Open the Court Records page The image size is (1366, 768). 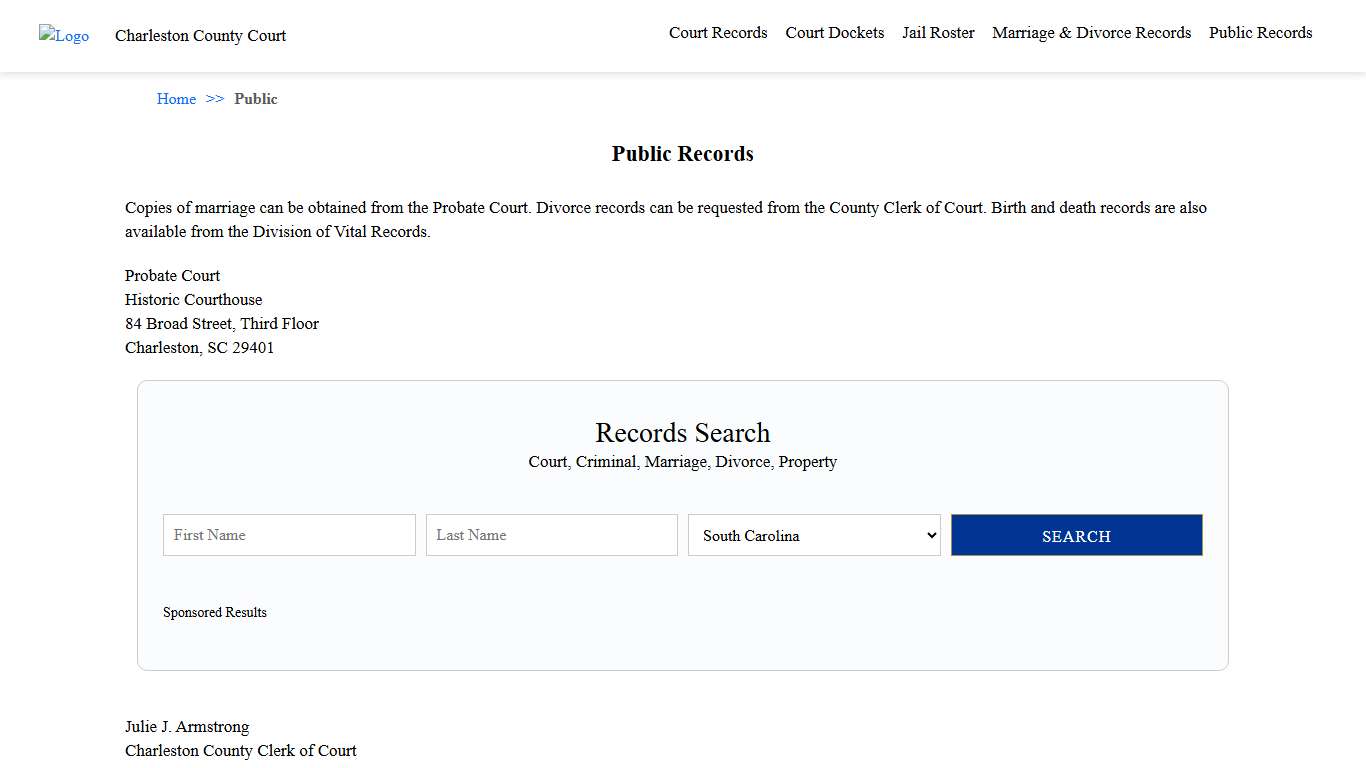tap(717, 32)
